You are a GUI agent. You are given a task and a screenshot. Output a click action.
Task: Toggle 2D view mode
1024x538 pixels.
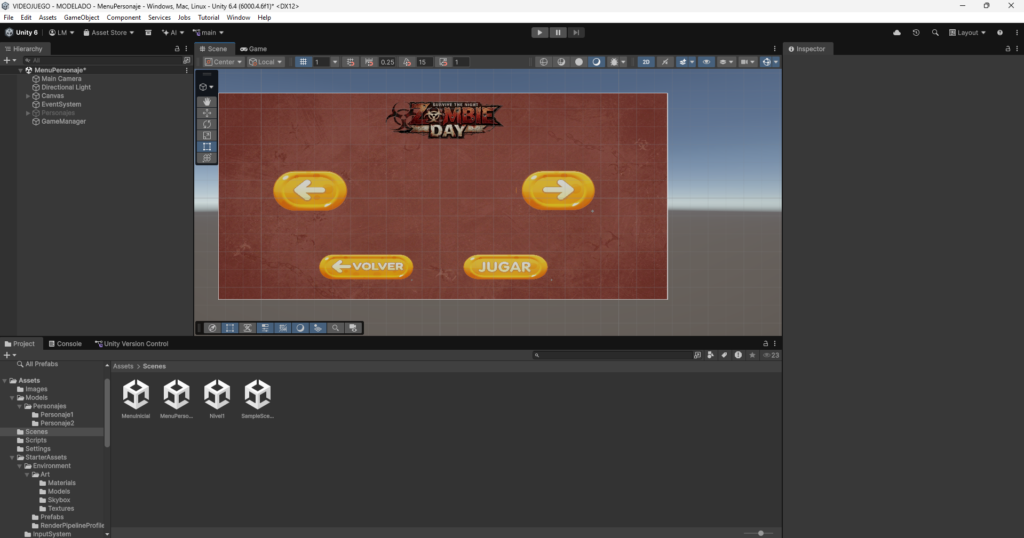pyautogui.click(x=646, y=62)
